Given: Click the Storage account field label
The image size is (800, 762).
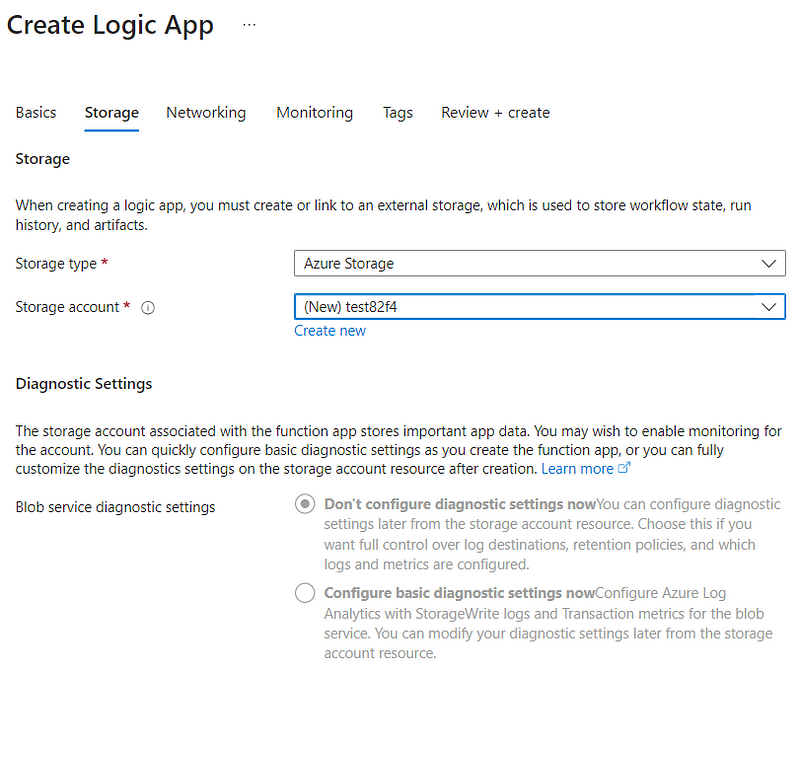Looking at the screenshot, I should pyautogui.click(x=67, y=307).
